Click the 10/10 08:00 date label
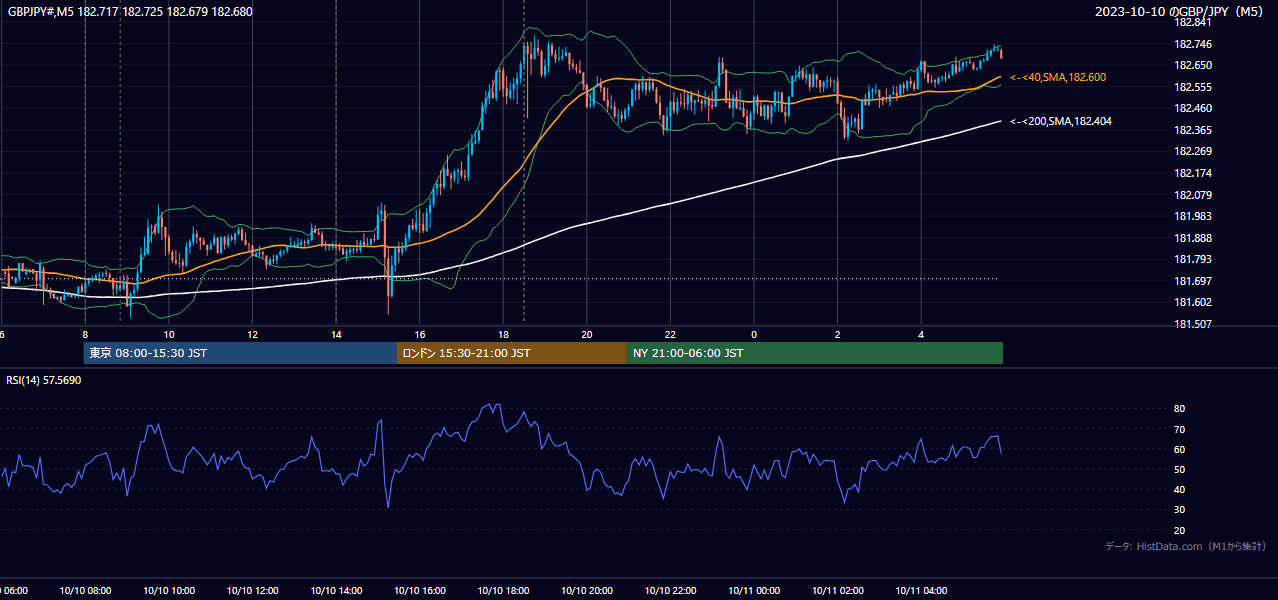Viewport: 1278px width, 600px height. [84, 591]
